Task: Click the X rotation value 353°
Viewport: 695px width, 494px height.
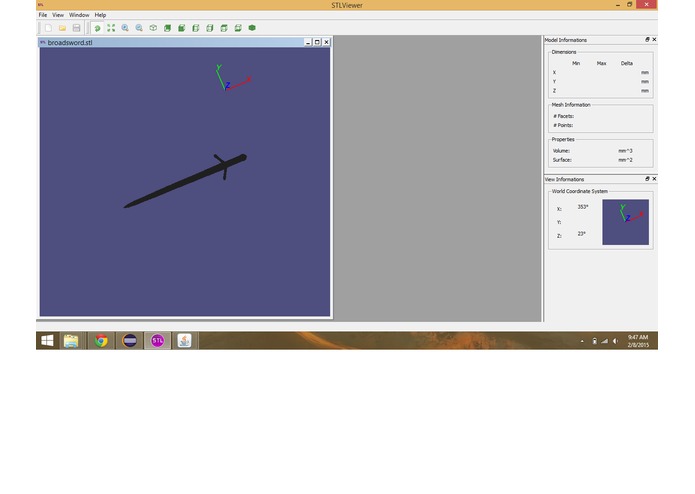Action: pyautogui.click(x=583, y=207)
